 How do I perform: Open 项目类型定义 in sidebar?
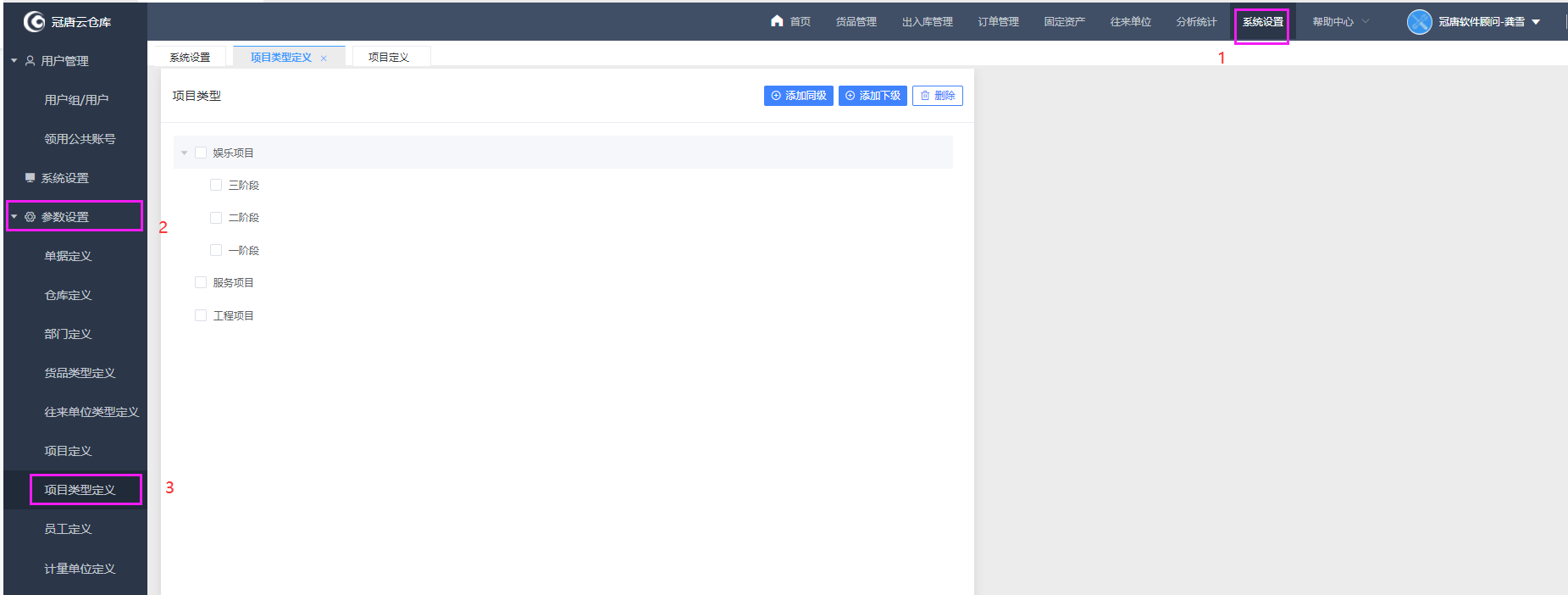click(80, 490)
